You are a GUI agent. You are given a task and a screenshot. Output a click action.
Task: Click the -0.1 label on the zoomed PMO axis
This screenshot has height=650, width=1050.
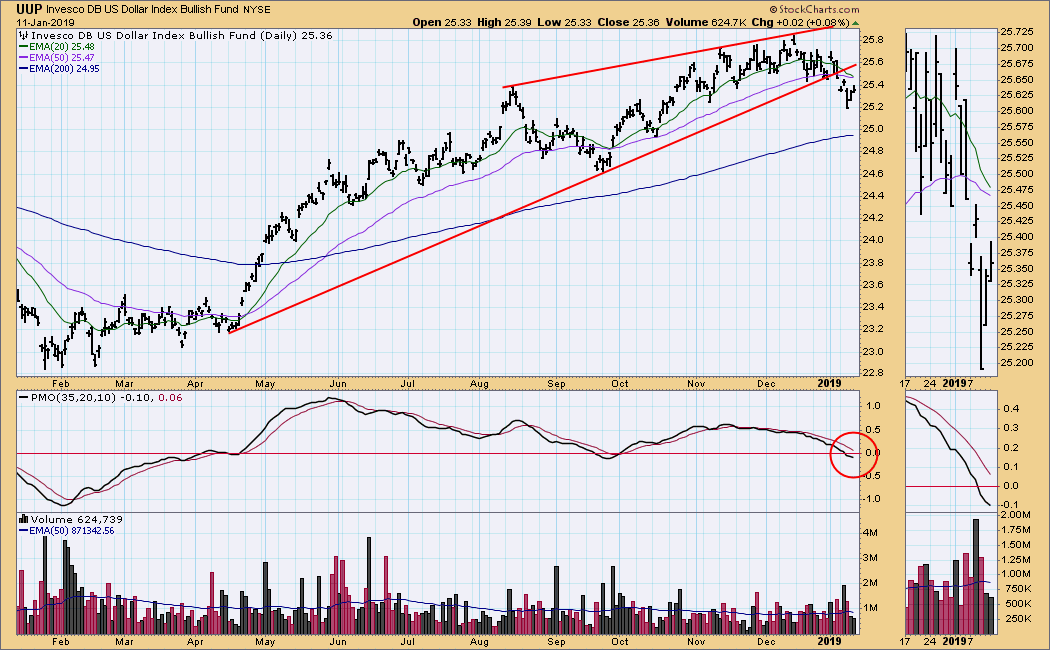tap(1009, 505)
